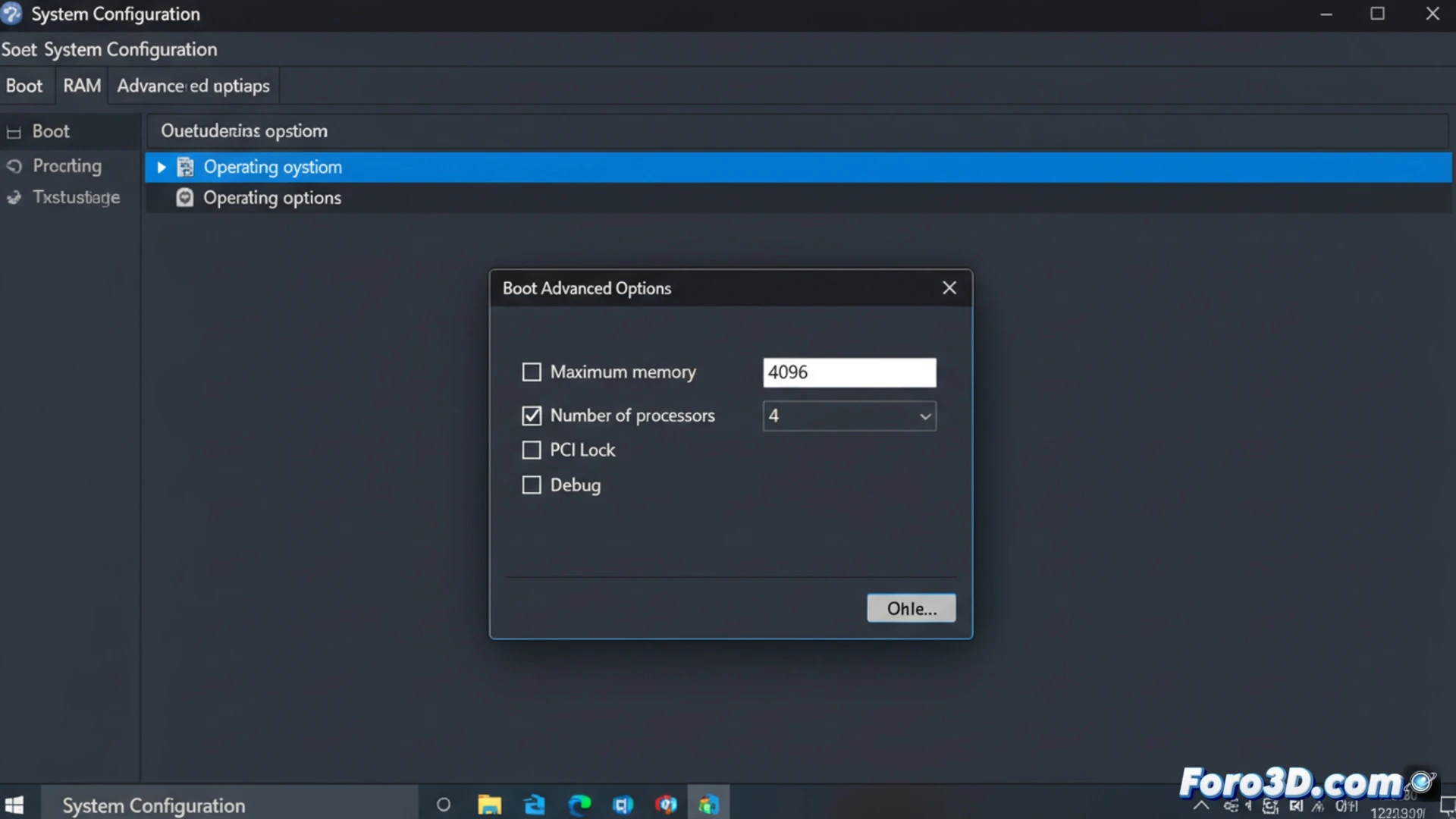Open the Advanced options tab

193,86
